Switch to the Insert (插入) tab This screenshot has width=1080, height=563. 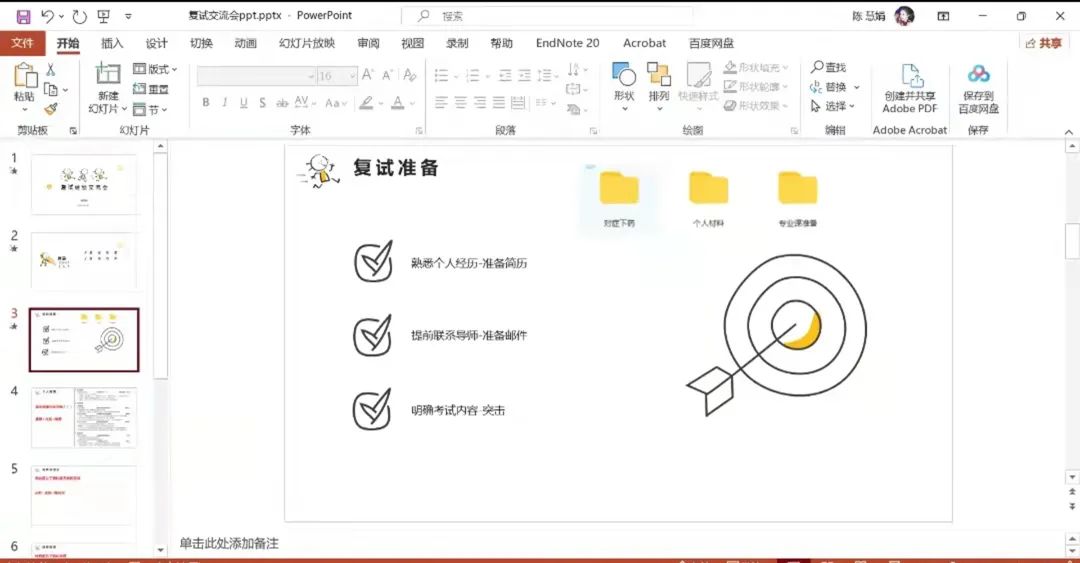click(112, 43)
